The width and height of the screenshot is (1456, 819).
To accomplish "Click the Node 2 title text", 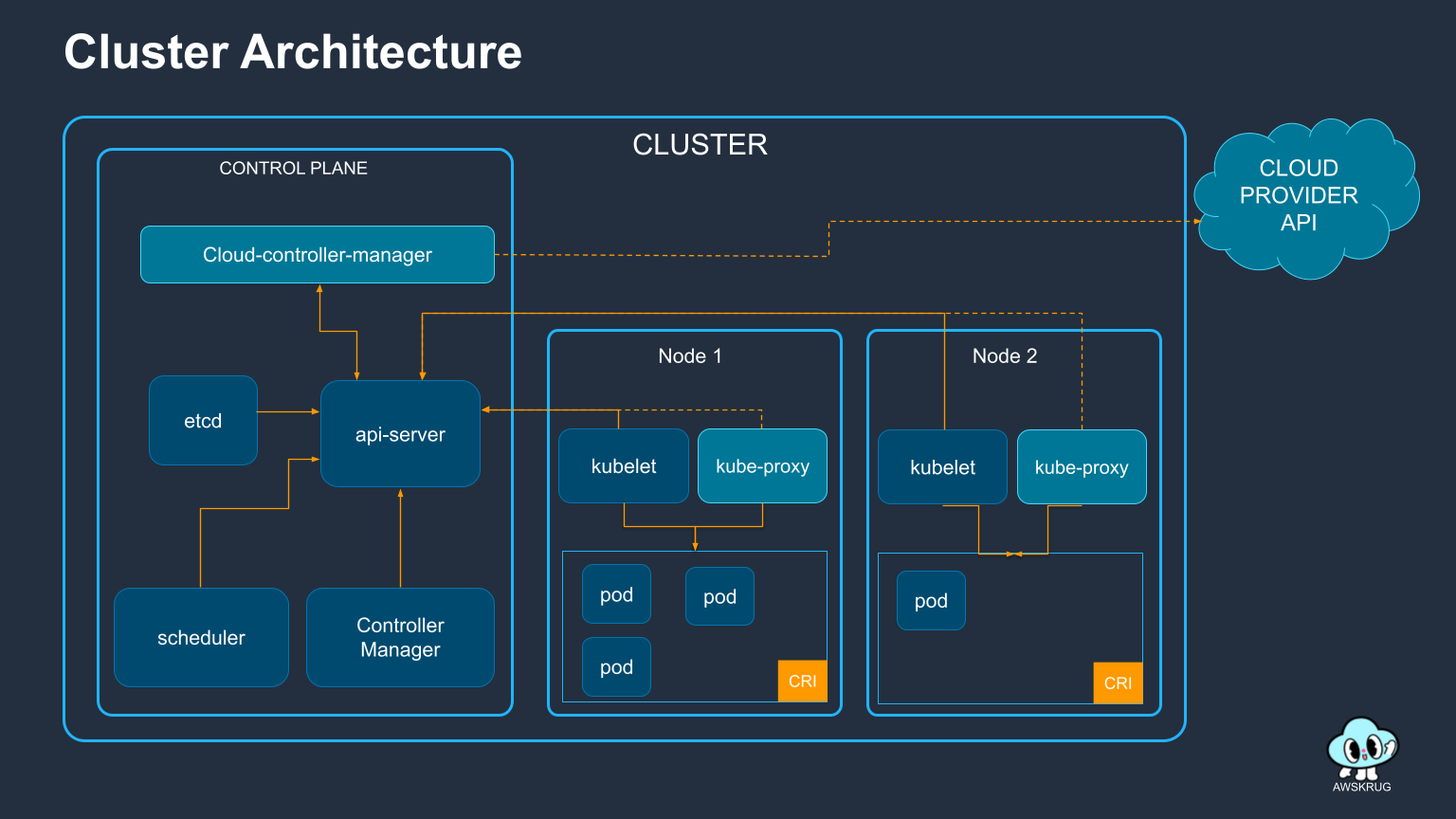I will click(x=1005, y=355).
